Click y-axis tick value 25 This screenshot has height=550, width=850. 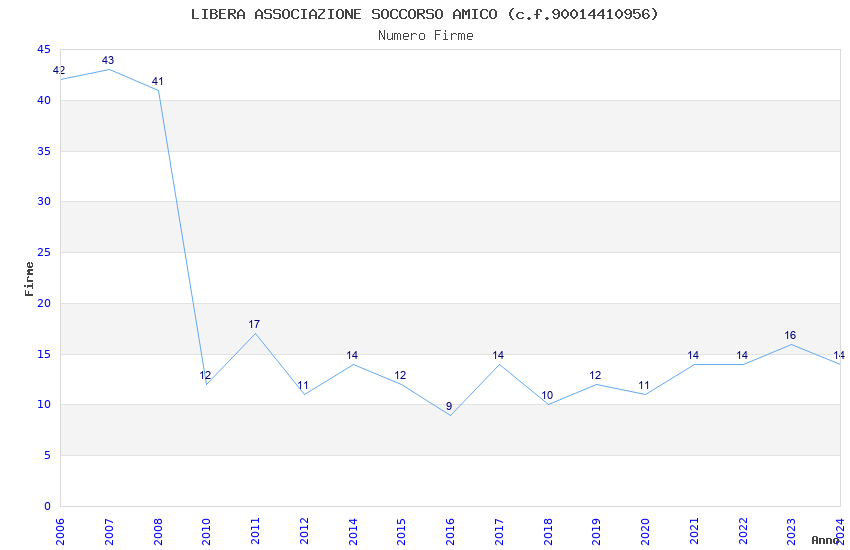coord(44,253)
